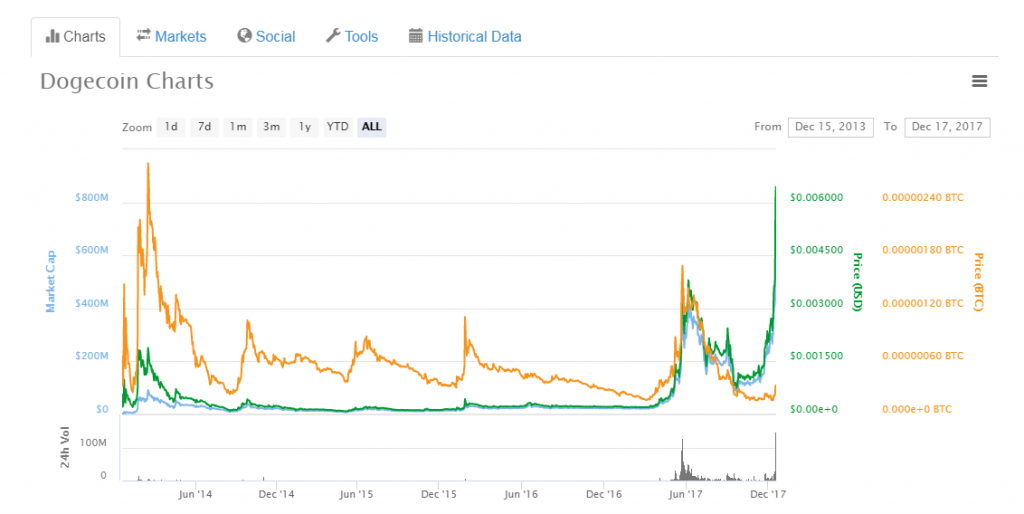Click the 0.00000240 BTC price label
The image size is (1024, 514).
pyautogui.click(x=923, y=197)
